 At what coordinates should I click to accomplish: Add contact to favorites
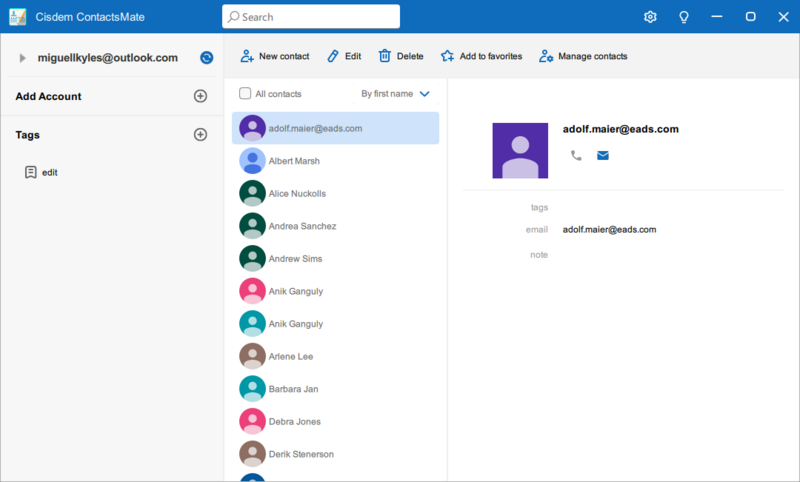point(481,56)
